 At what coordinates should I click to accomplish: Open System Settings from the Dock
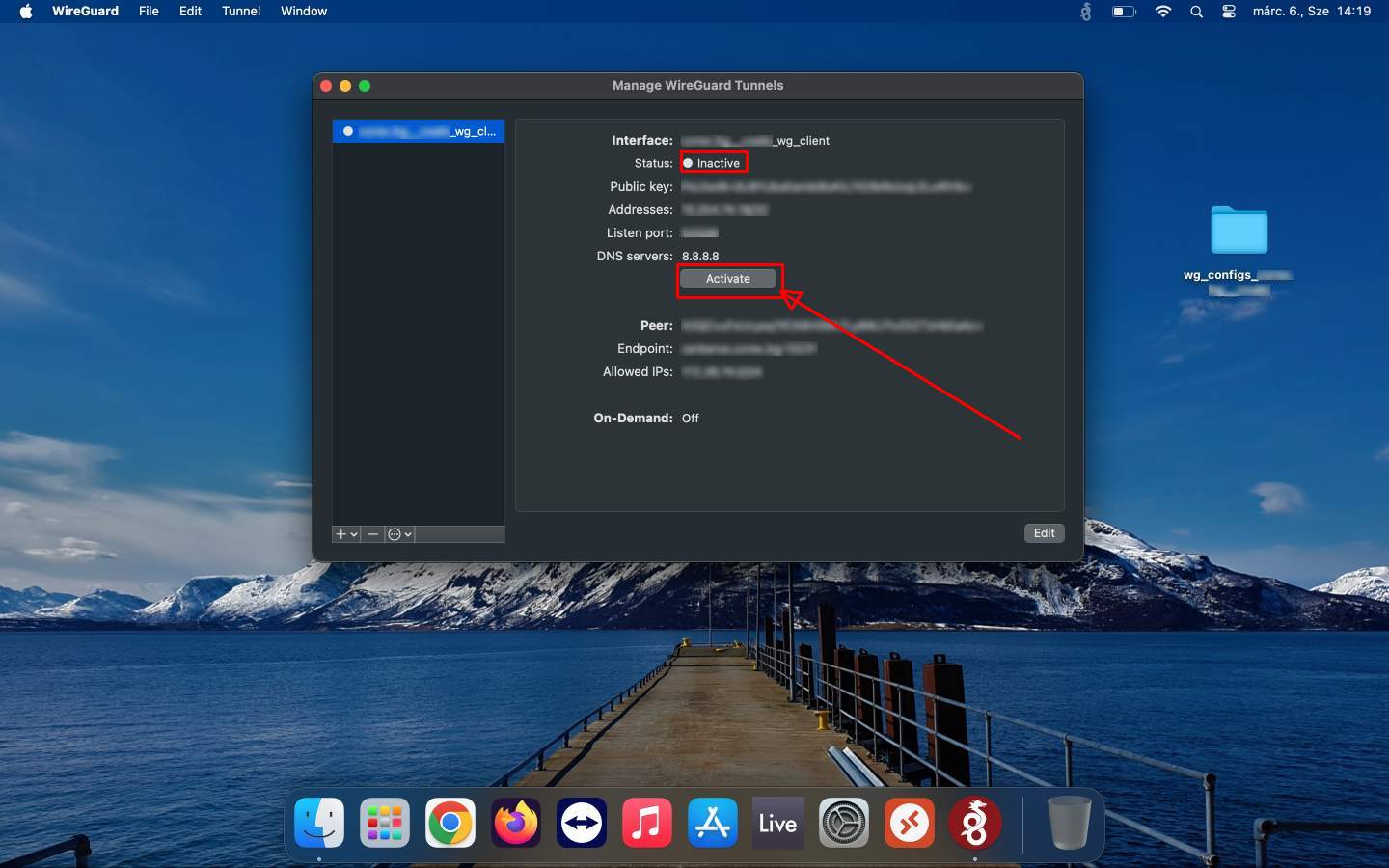pyautogui.click(x=844, y=823)
